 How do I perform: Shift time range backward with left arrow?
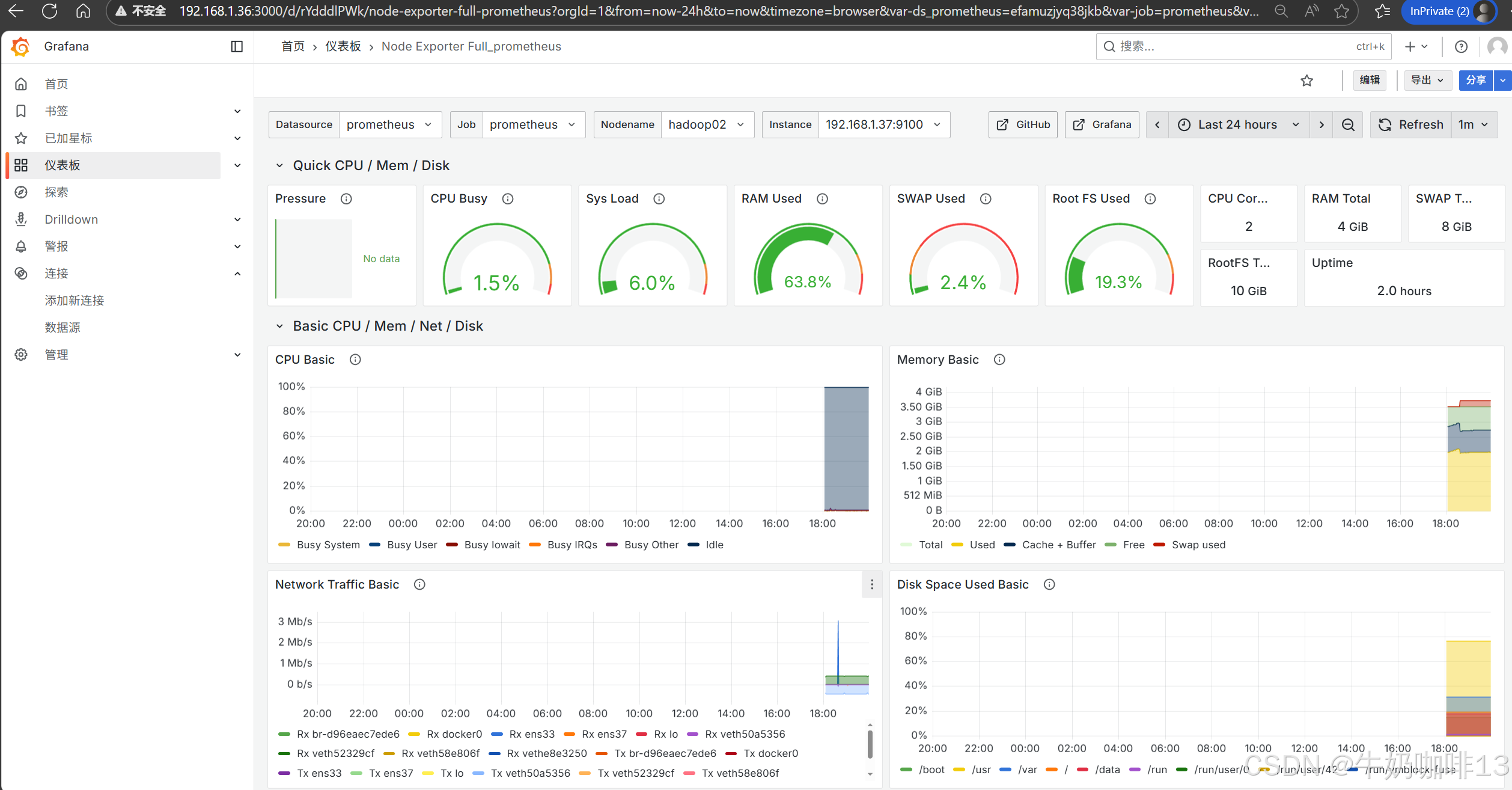tap(1157, 124)
